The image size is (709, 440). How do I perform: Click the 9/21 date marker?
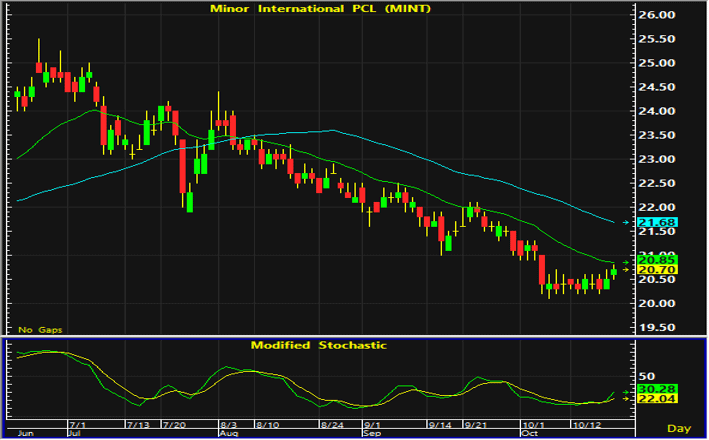point(475,425)
